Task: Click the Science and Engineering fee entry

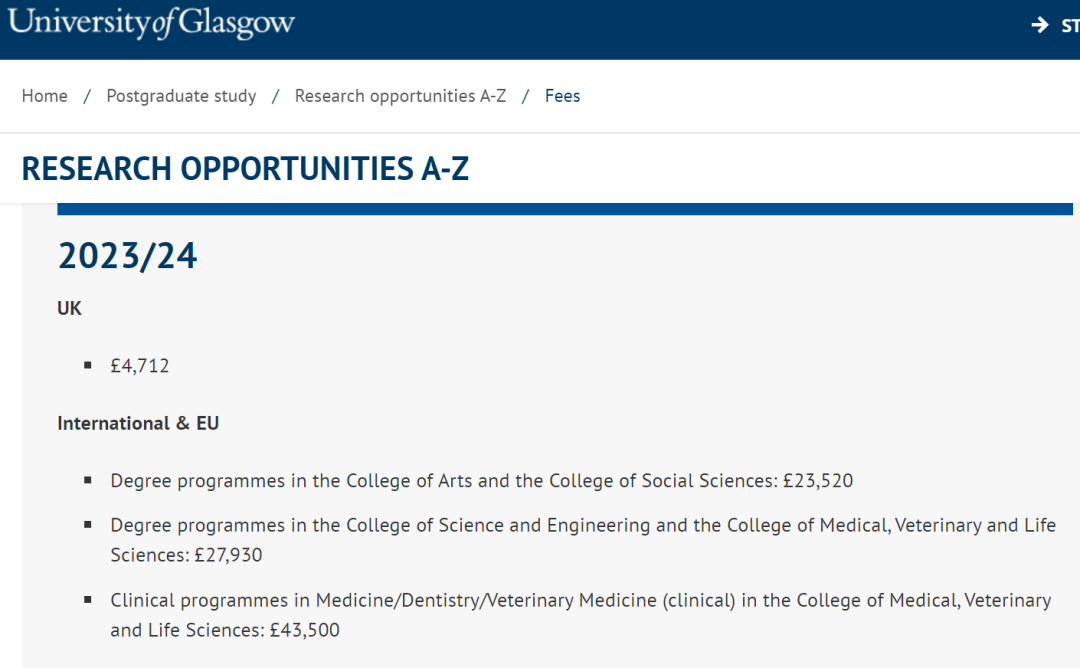Action: [x=583, y=540]
